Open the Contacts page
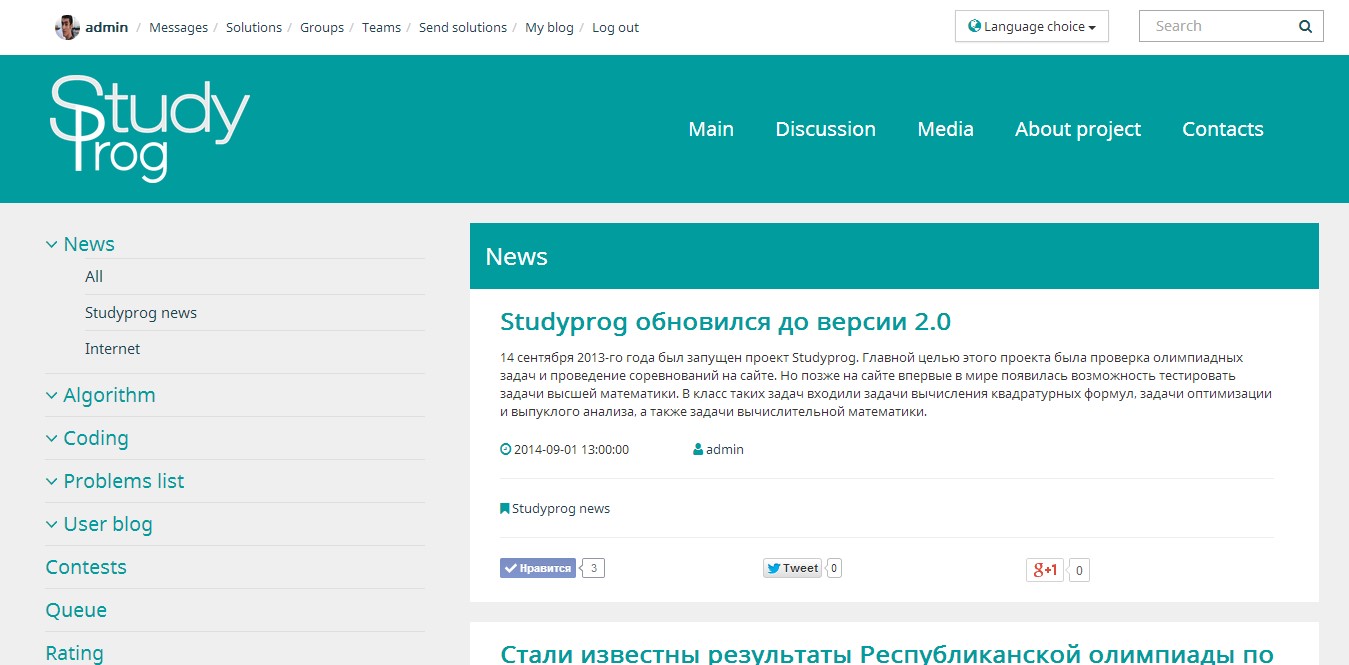The image size is (1349, 665). pyautogui.click(x=1223, y=129)
